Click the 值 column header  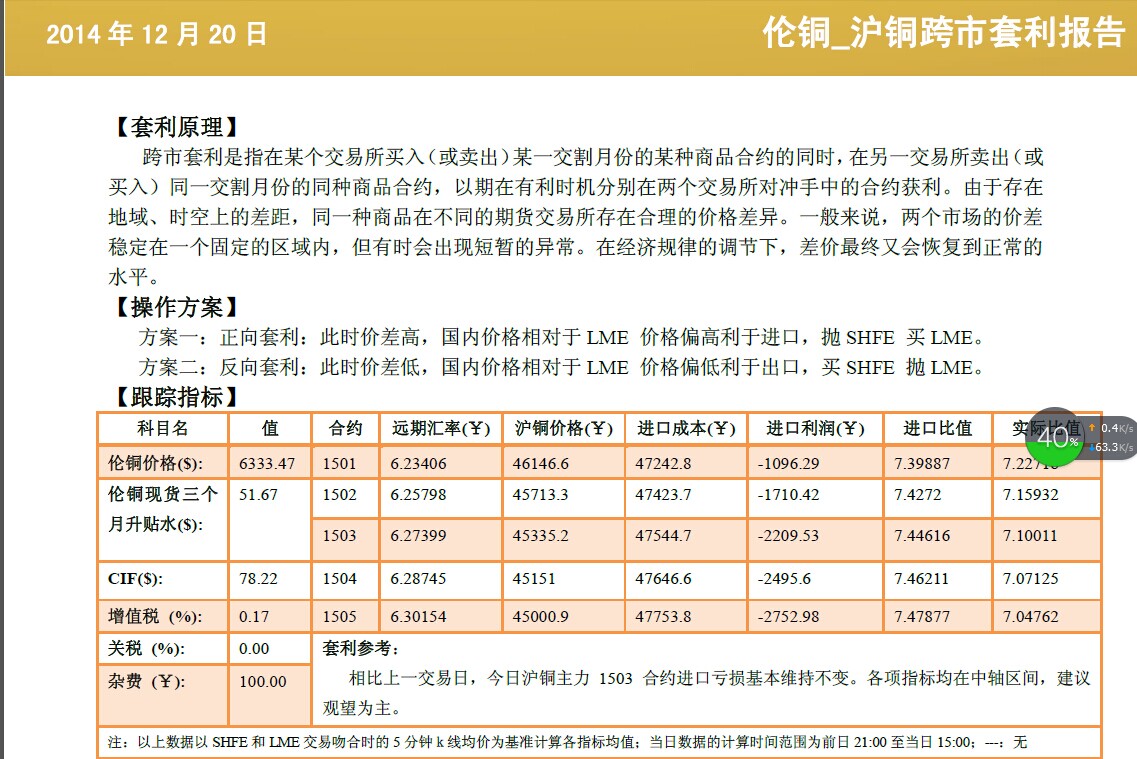coord(270,428)
